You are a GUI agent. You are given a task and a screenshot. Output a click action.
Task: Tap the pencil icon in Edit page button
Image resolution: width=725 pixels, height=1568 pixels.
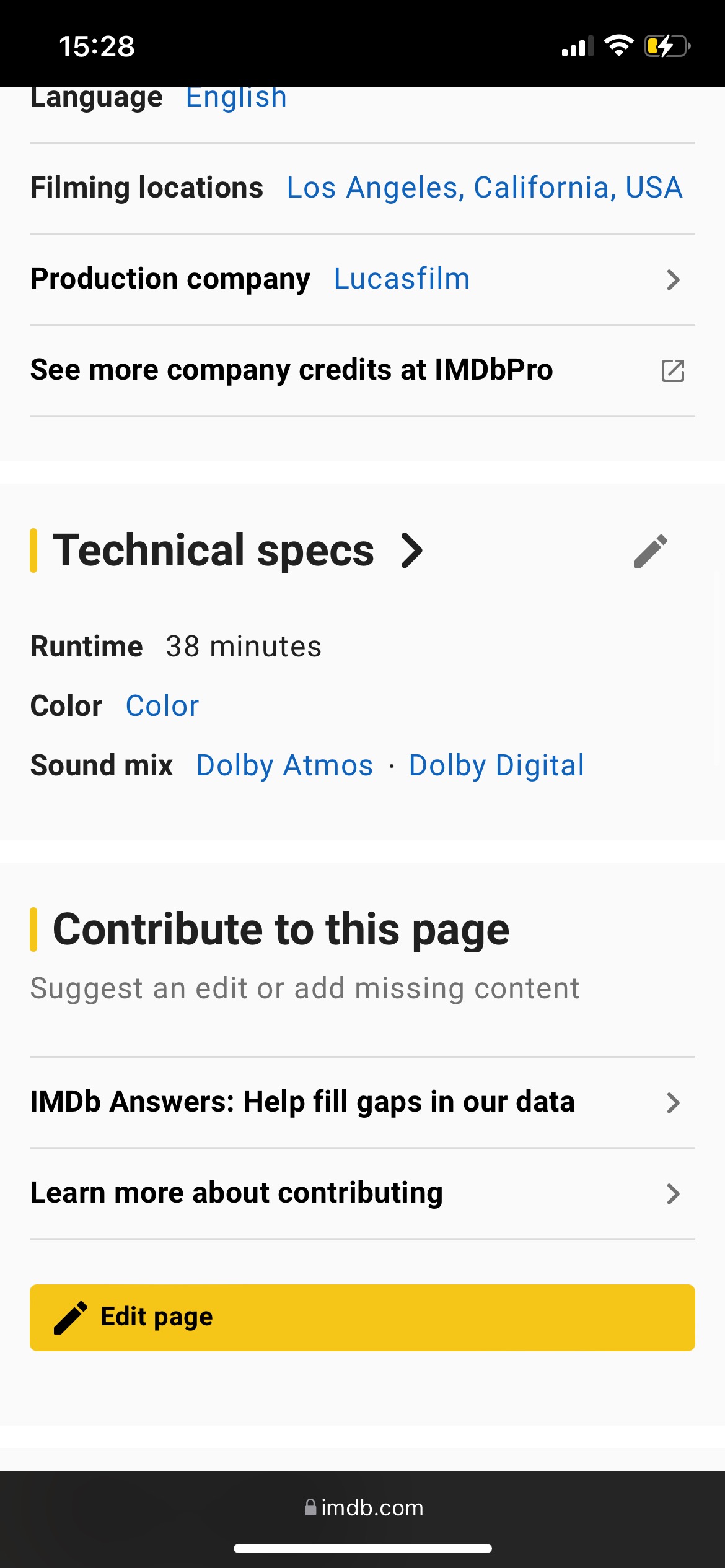71,1317
